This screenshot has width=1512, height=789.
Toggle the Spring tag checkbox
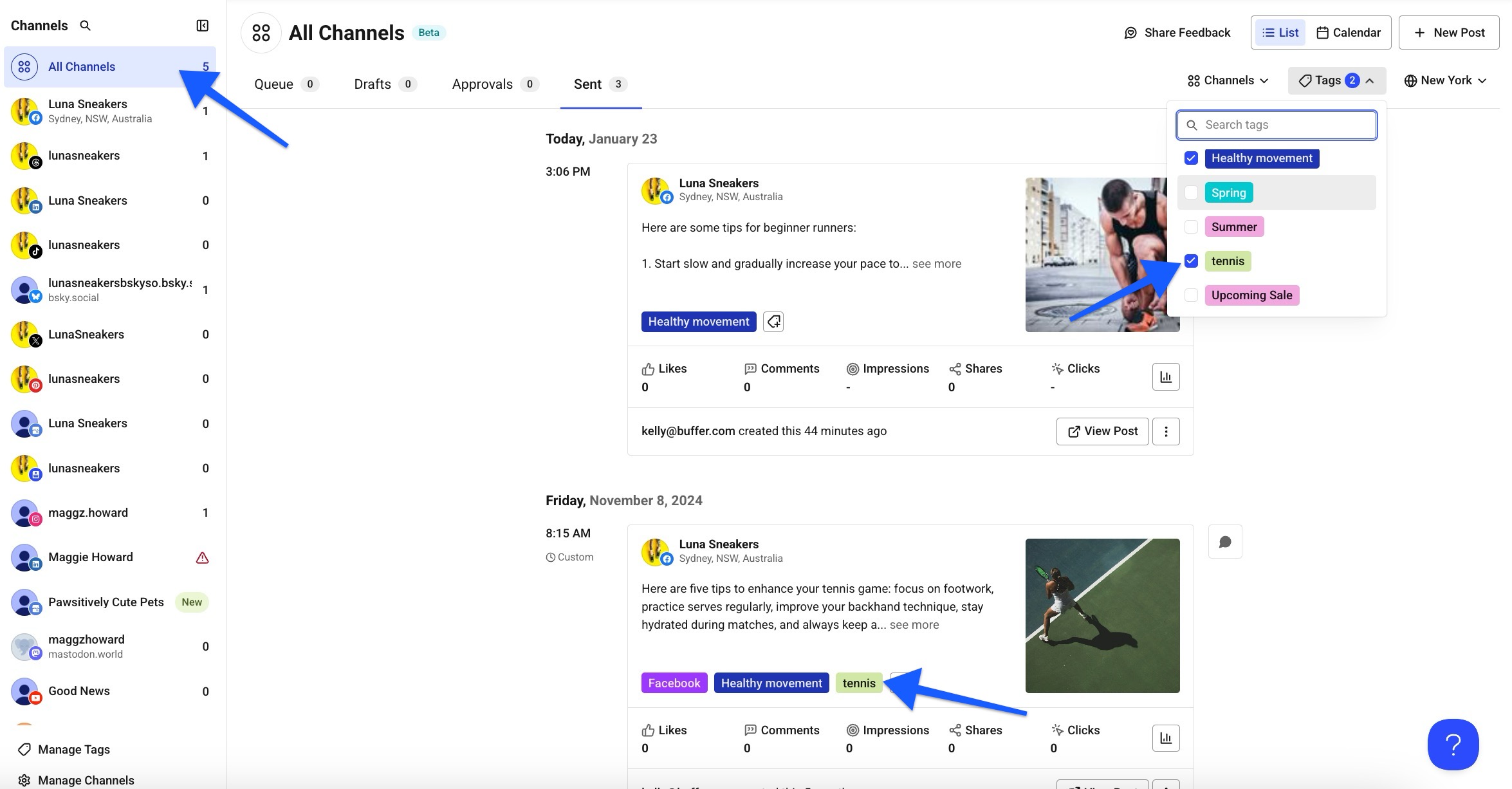click(x=1191, y=192)
